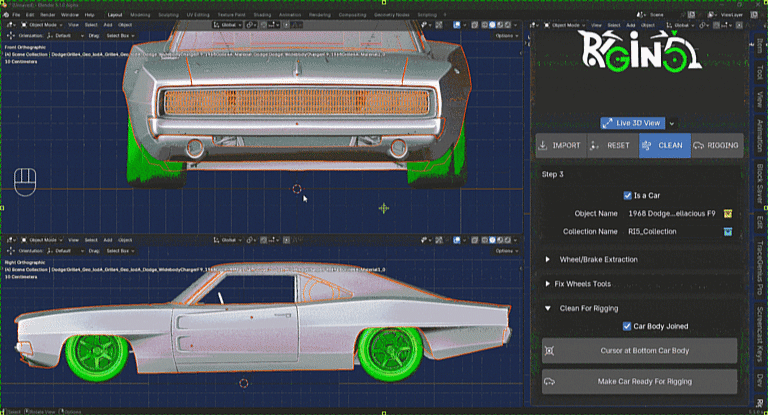The width and height of the screenshot is (768, 415).
Task: Open Select menu in side viewport header
Action: (x=91, y=240)
